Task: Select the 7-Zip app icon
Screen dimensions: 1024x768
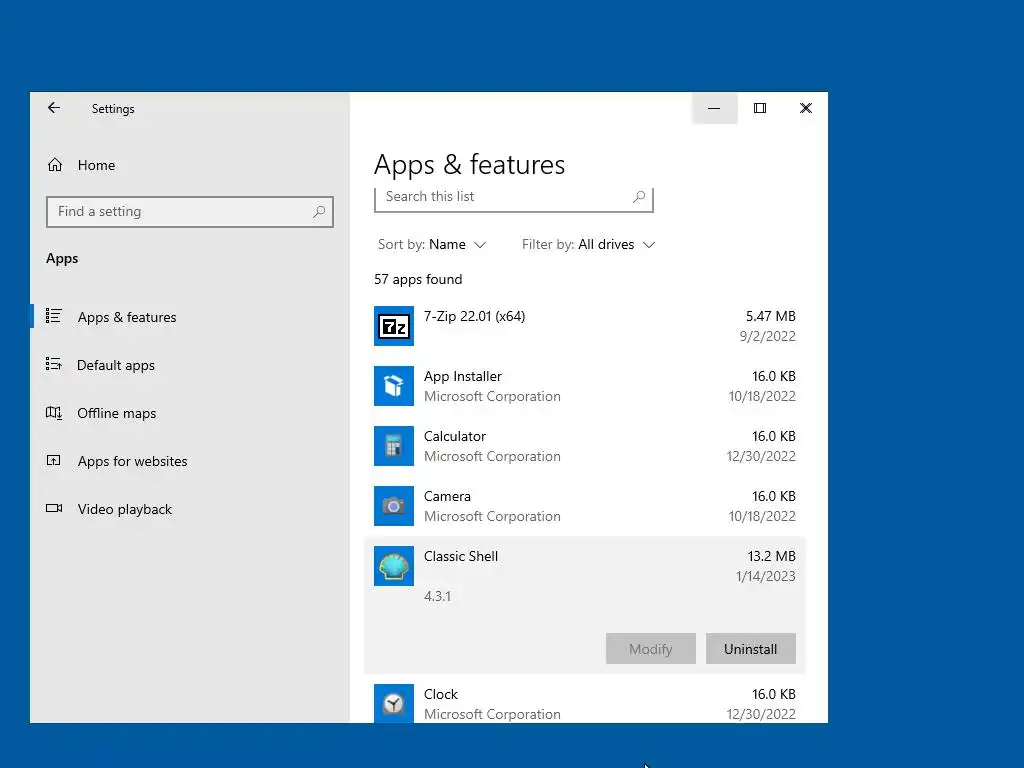Action: (394, 326)
